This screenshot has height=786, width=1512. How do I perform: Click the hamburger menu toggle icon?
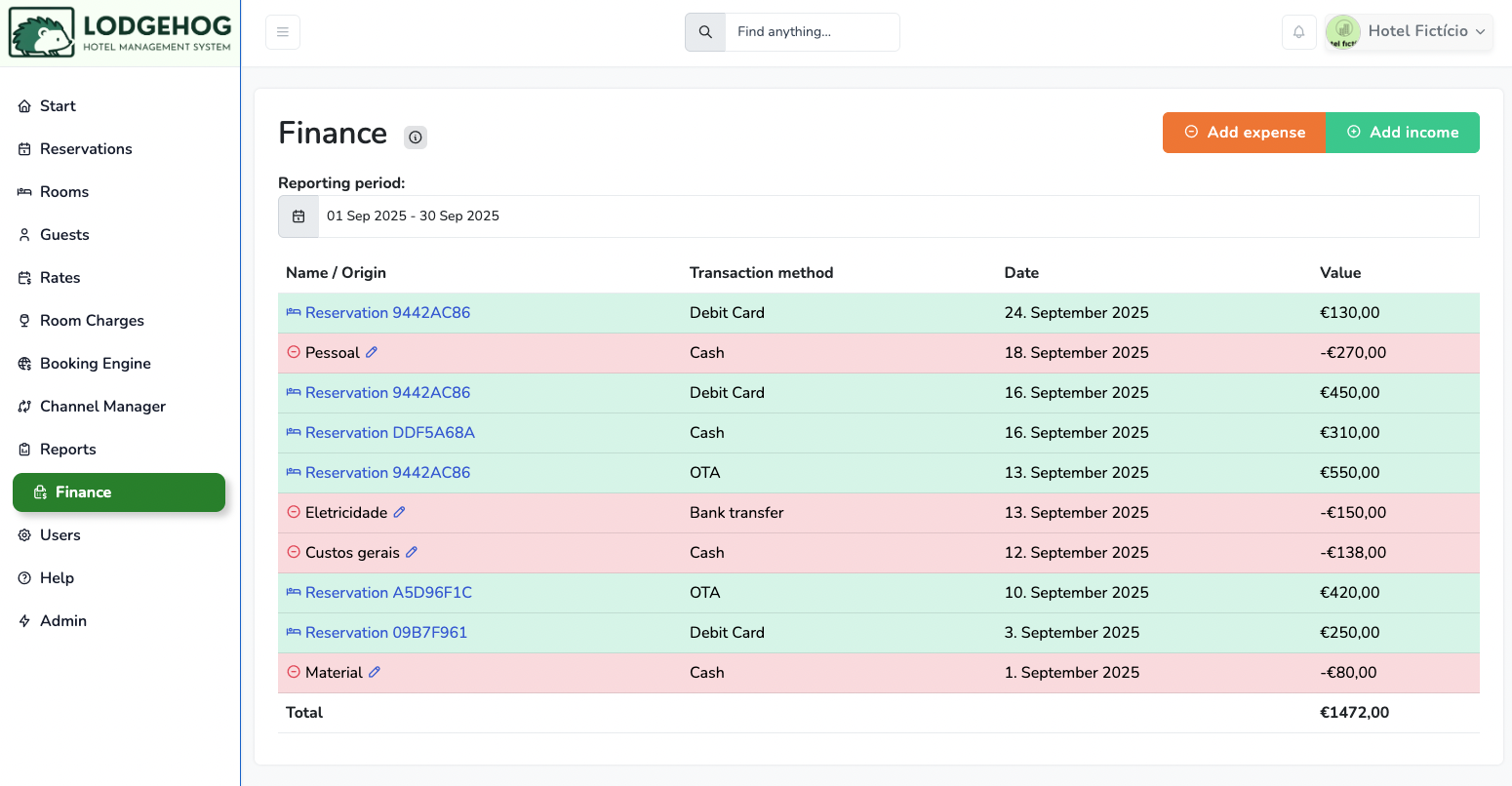[283, 32]
